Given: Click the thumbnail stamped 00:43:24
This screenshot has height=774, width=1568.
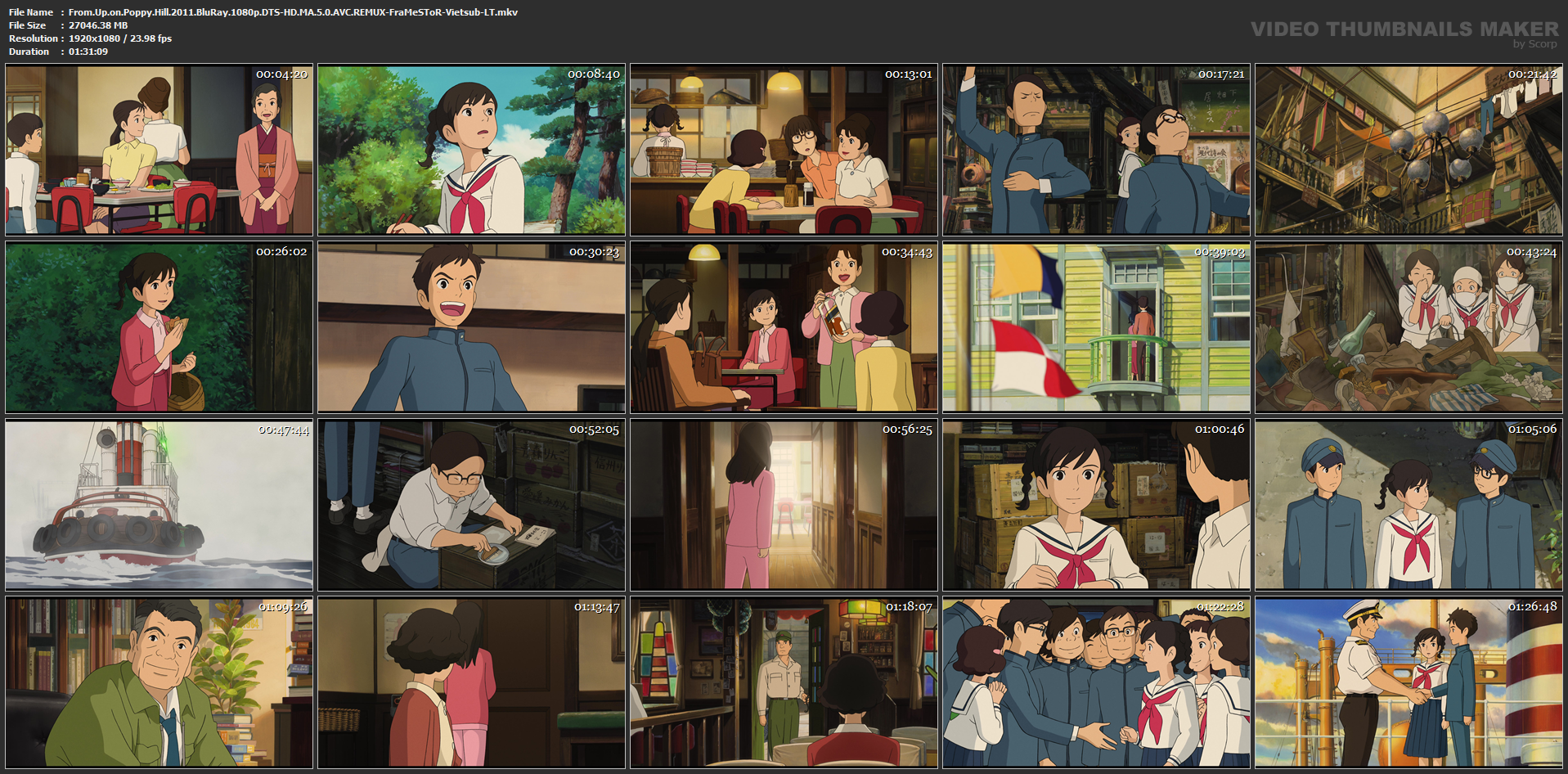Looking at the screenshot, I should [x=1409, y=327].
